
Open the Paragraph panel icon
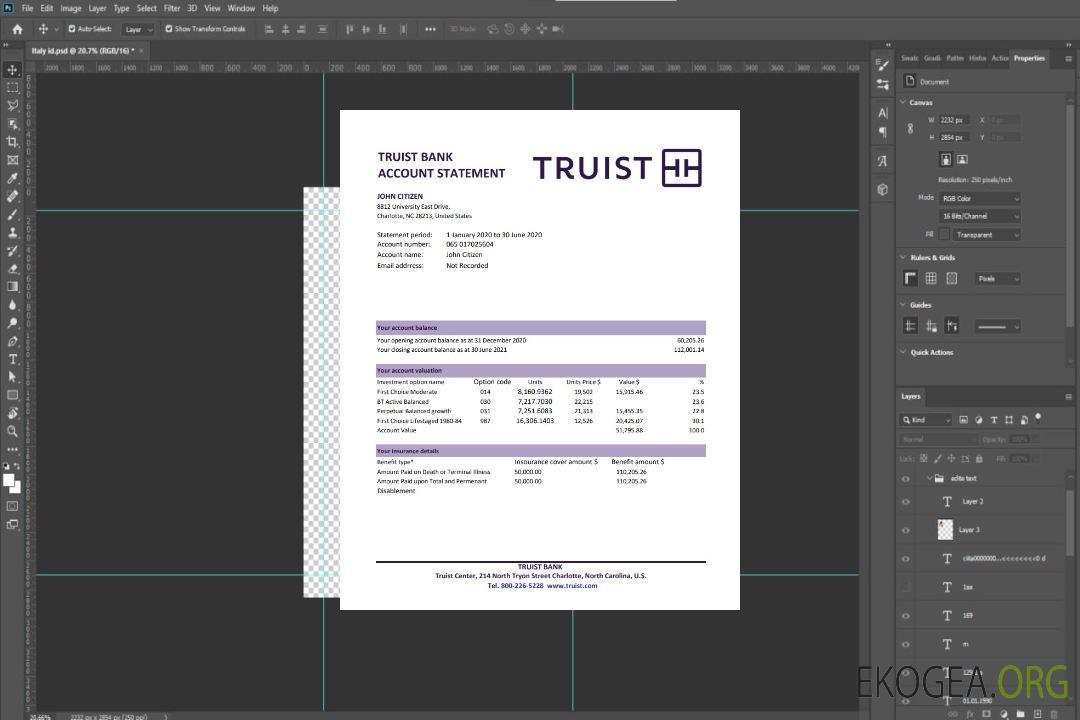882,132
